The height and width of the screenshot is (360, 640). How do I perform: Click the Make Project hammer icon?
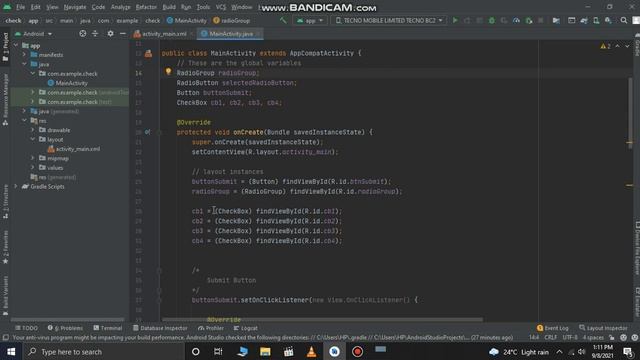[x=283, y=20]
